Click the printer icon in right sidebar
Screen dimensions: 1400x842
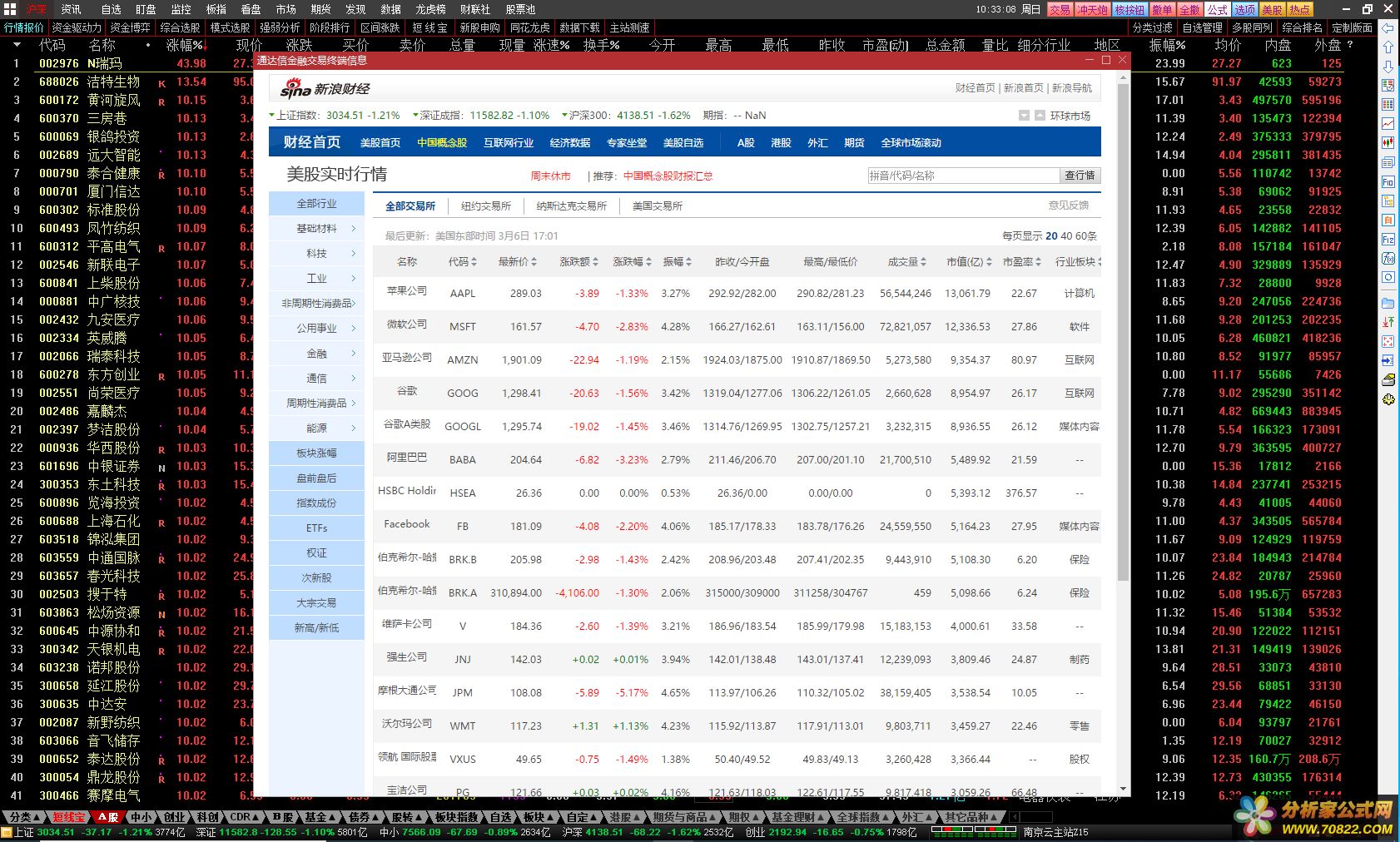(1388, 379)
